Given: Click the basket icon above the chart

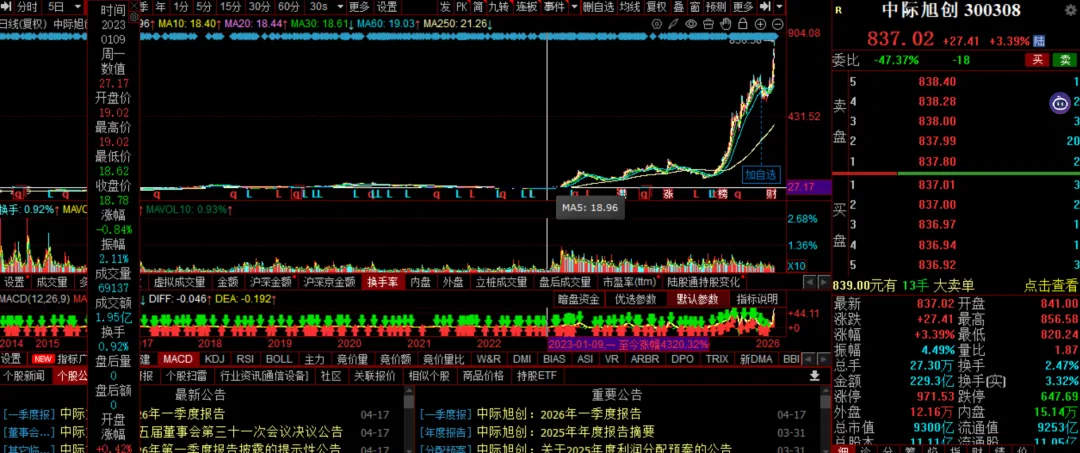Looking at the screenshot, I should point(708,23).
